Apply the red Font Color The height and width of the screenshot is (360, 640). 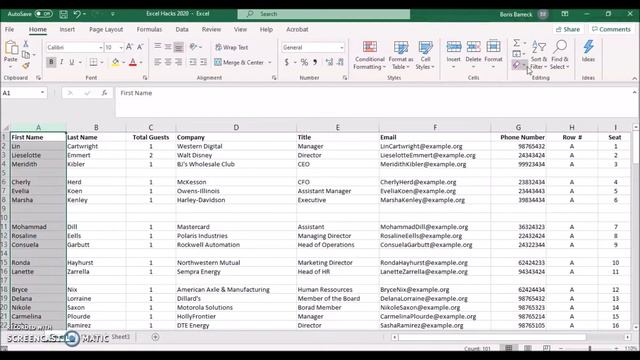coord(133,62)
